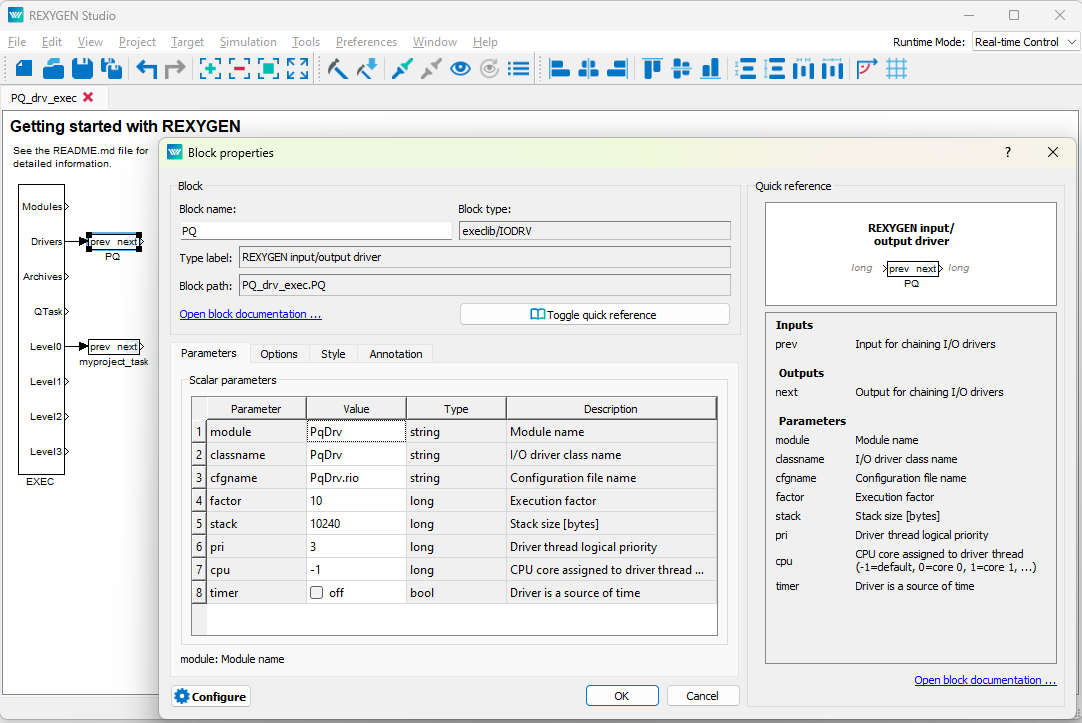Click the Align Left toolbar icon
Viewport: 1082px width, 723px height.
tap(559, 68)
